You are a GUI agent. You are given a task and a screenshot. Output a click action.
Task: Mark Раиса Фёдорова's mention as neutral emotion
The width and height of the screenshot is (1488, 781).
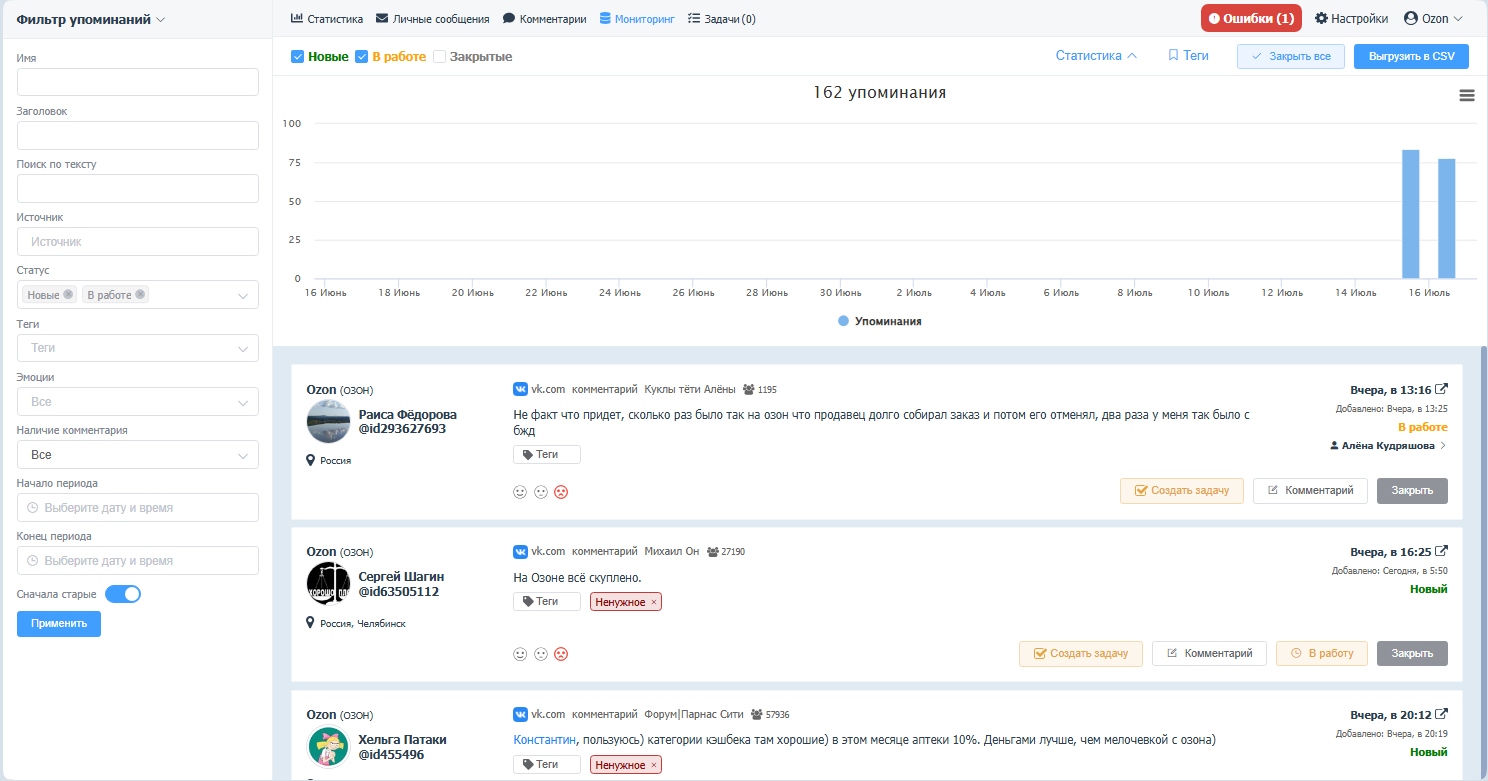point(541,492)
